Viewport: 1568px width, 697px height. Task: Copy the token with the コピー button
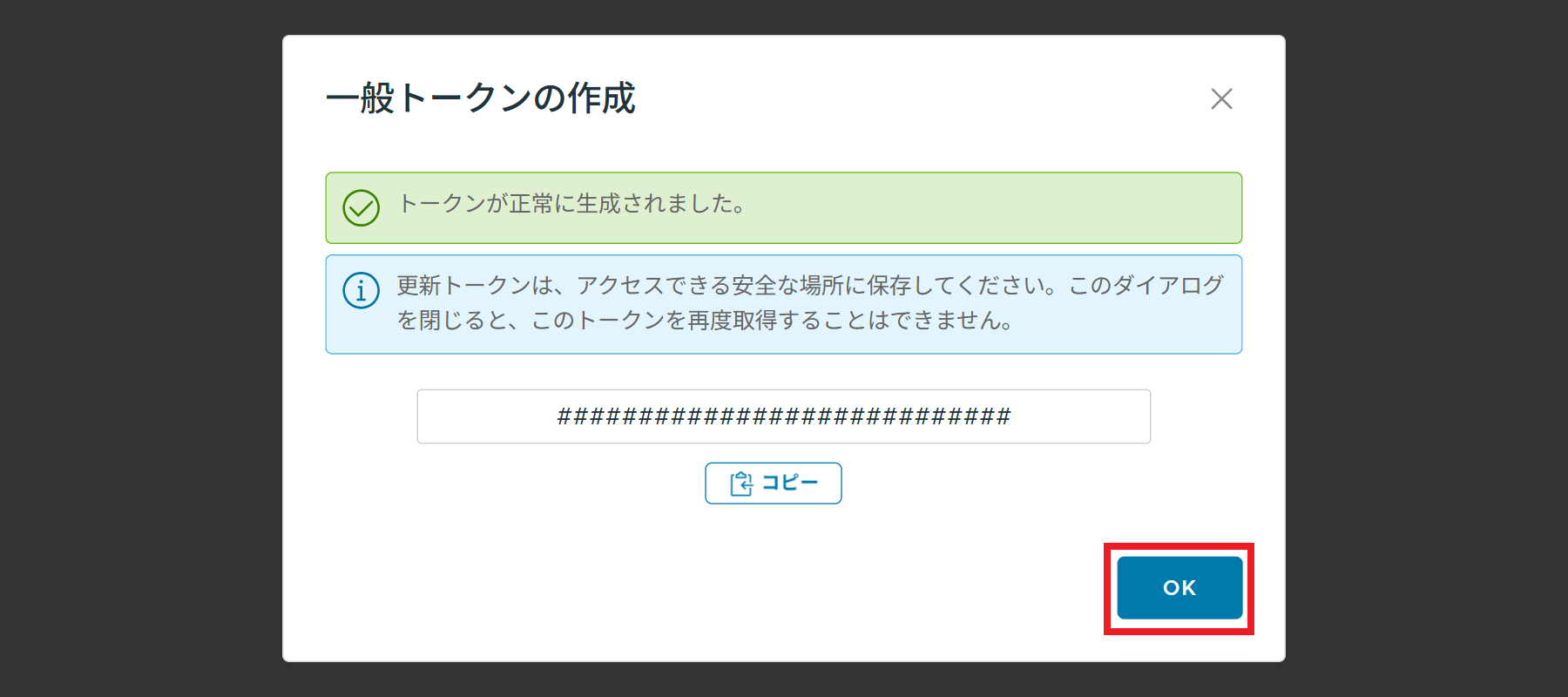point(774,483)
